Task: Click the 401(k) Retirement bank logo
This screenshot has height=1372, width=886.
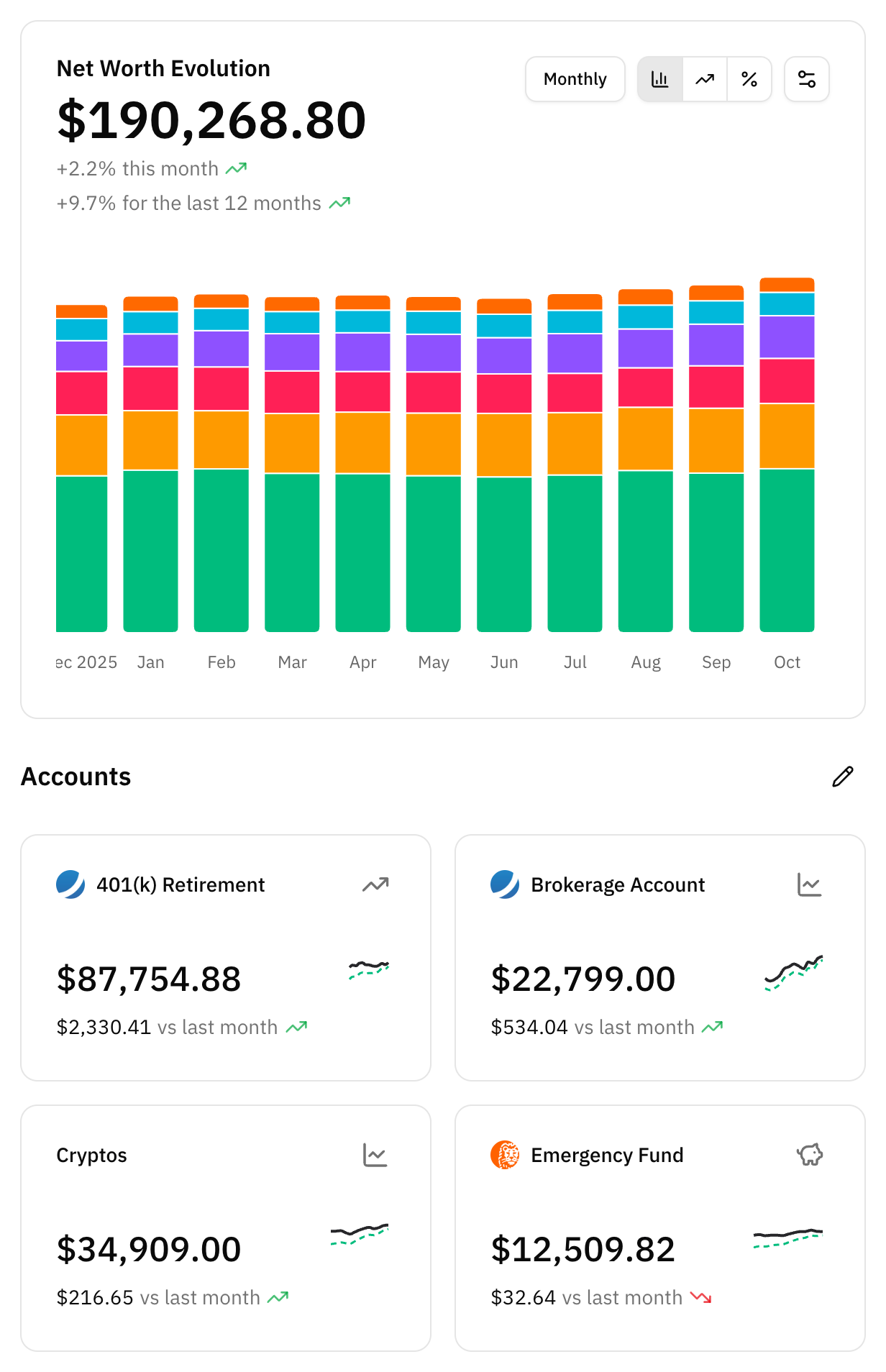Action: pyautogui.click(x=70, y=884)
